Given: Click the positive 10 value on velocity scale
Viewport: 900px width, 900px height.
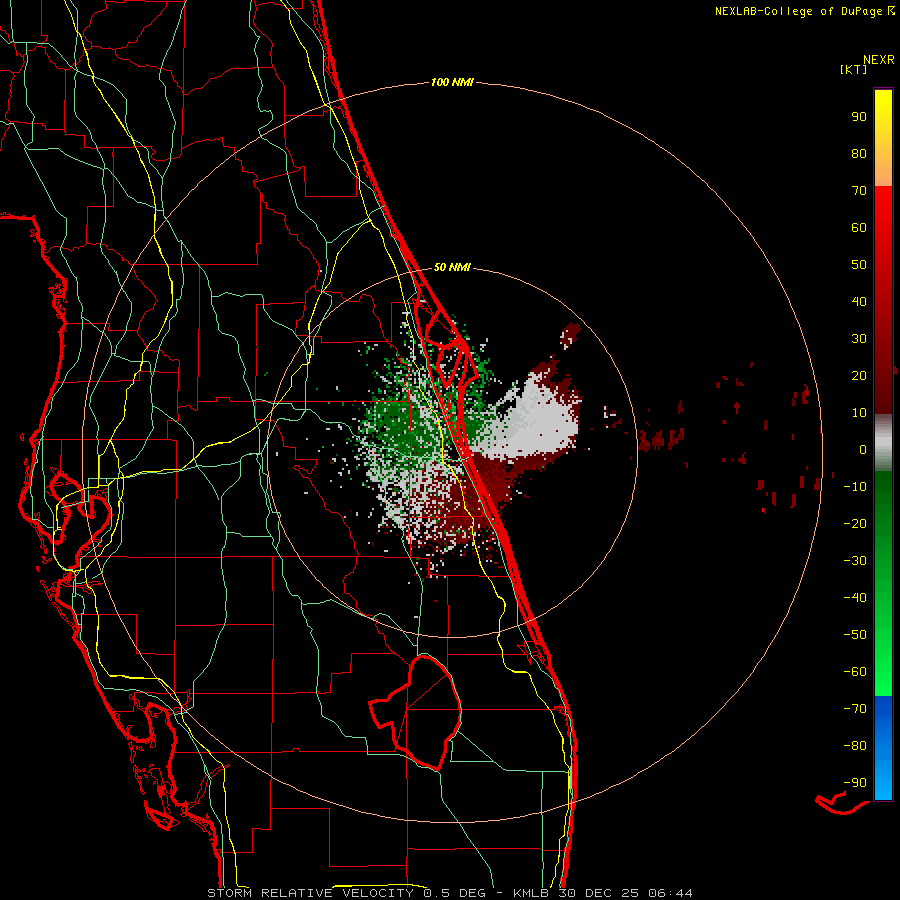Looking at the screenshot, I should 859,413.
